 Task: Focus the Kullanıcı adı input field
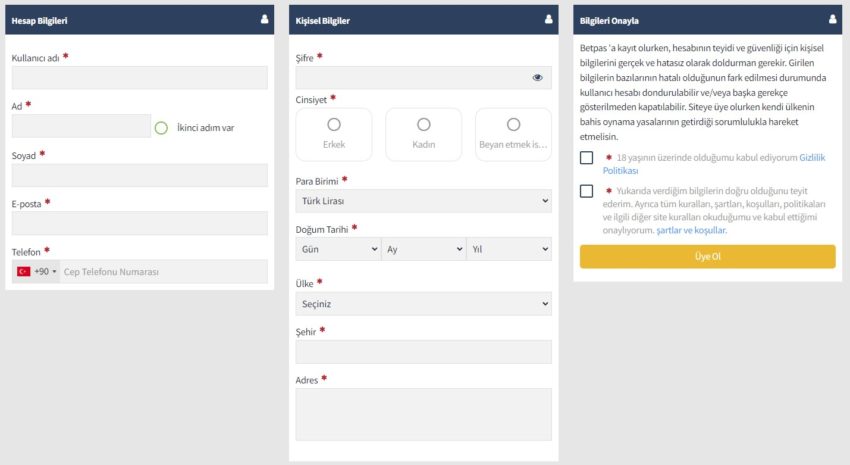[x=140, y=78]
